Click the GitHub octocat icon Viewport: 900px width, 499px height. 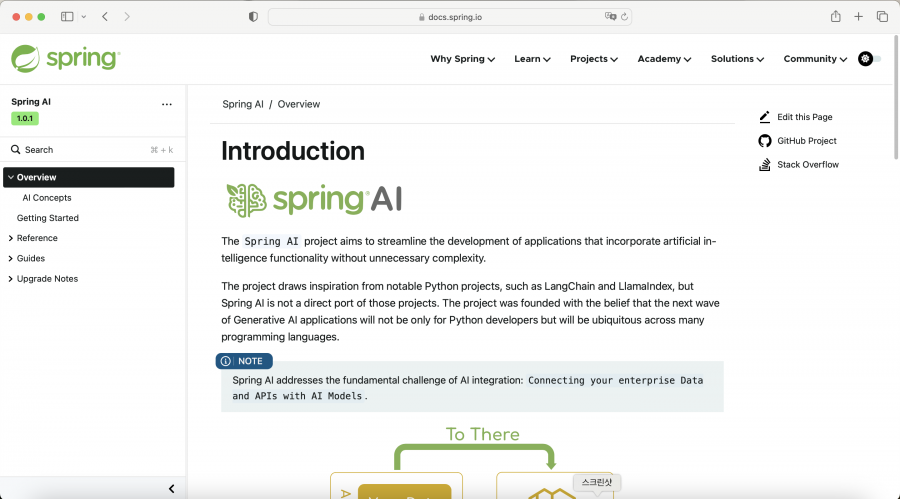[x=765, y=141]
